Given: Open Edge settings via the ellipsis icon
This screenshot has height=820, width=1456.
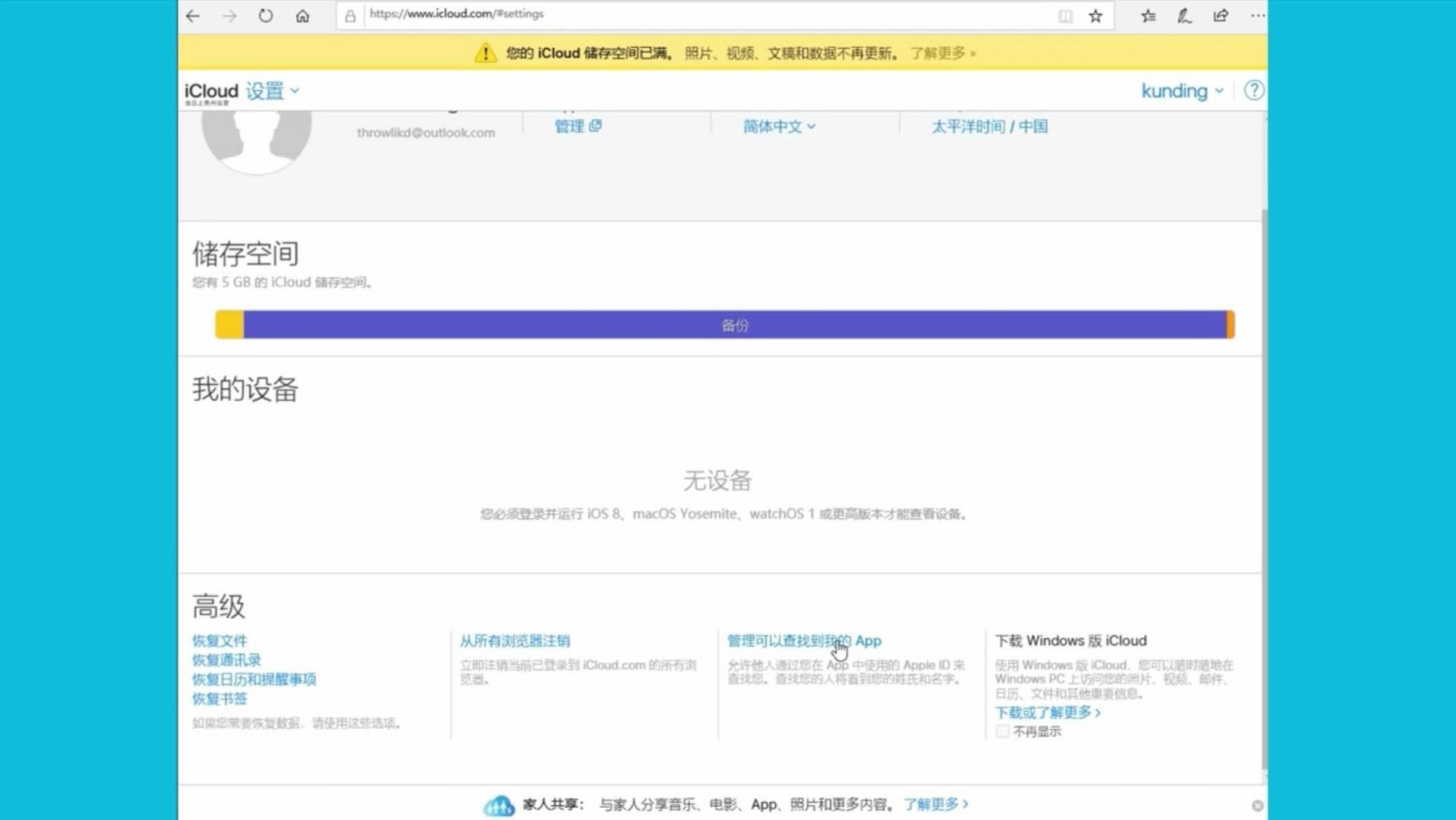Looking at the screenshot, I should [x=1258, y=15].
